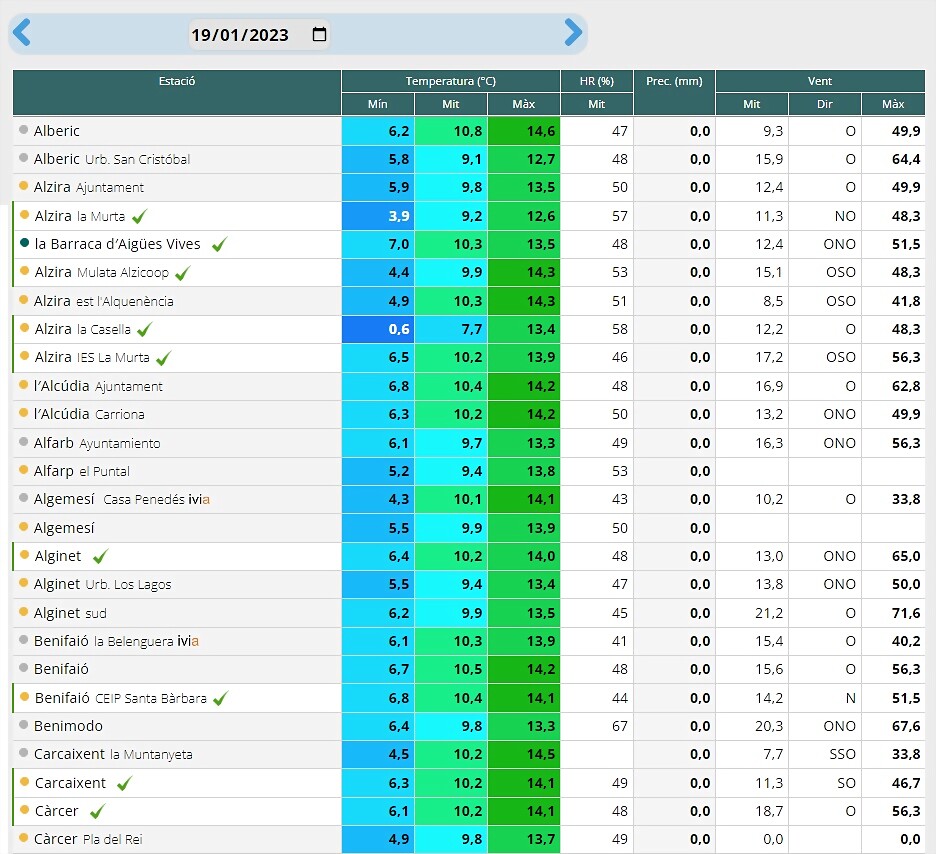Click the orange dot before l'Alcúdia Carriona
This screenshot has height=854, width=936.
tap(24, 412)
